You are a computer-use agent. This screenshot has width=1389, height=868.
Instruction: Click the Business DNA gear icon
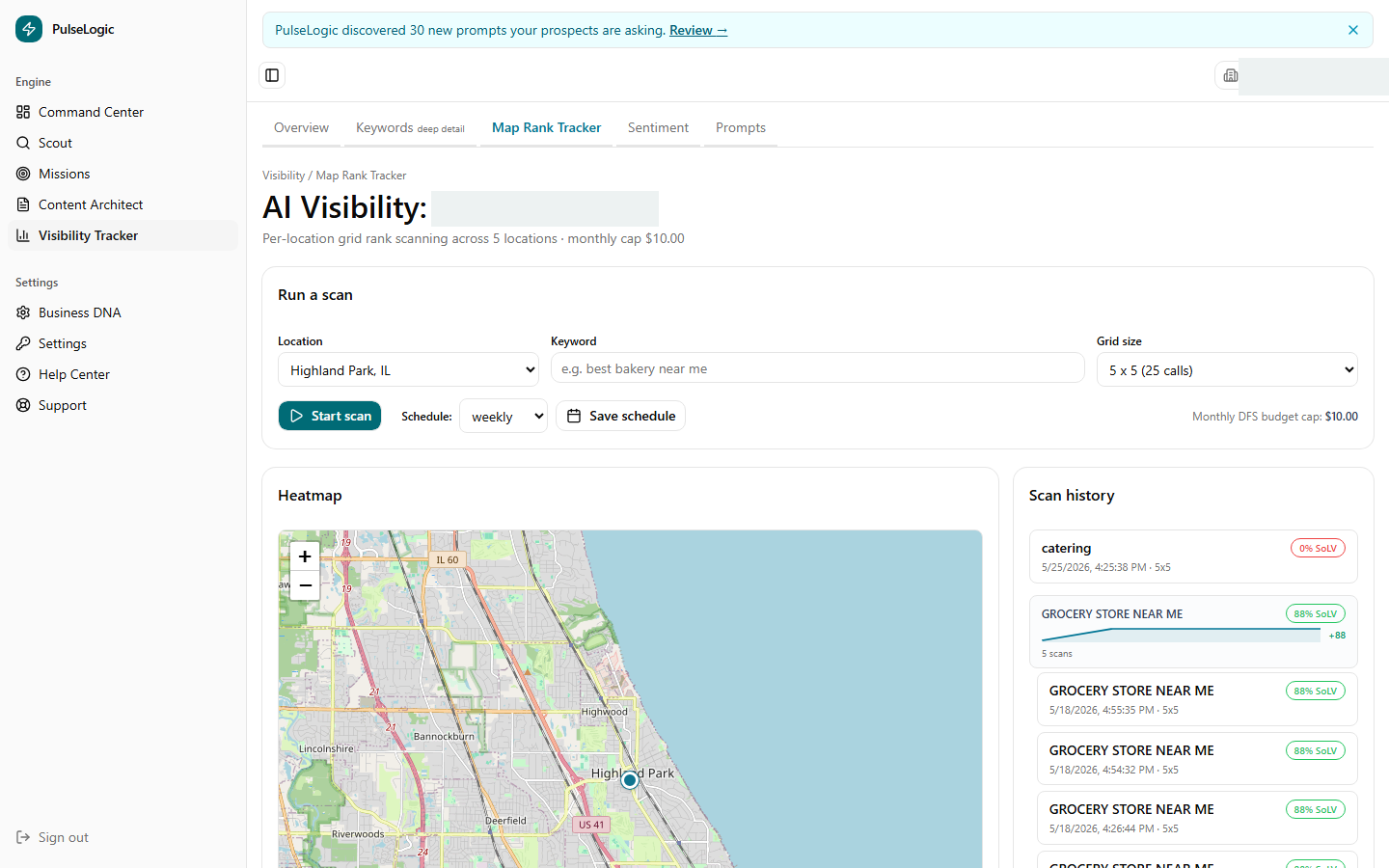[x=23, y=312]
